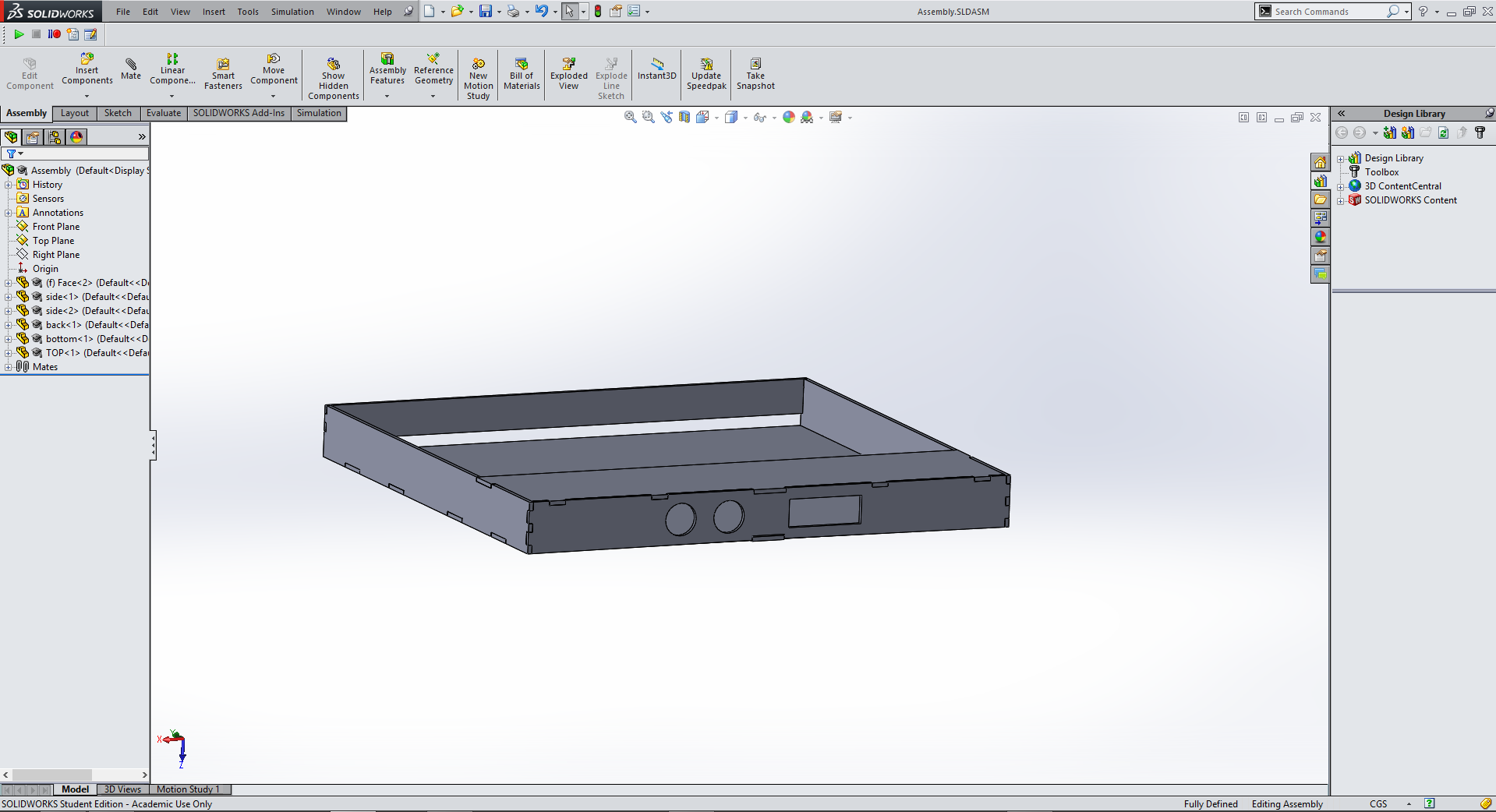Click Take Snapshot tool

click(x=755, y=74)
